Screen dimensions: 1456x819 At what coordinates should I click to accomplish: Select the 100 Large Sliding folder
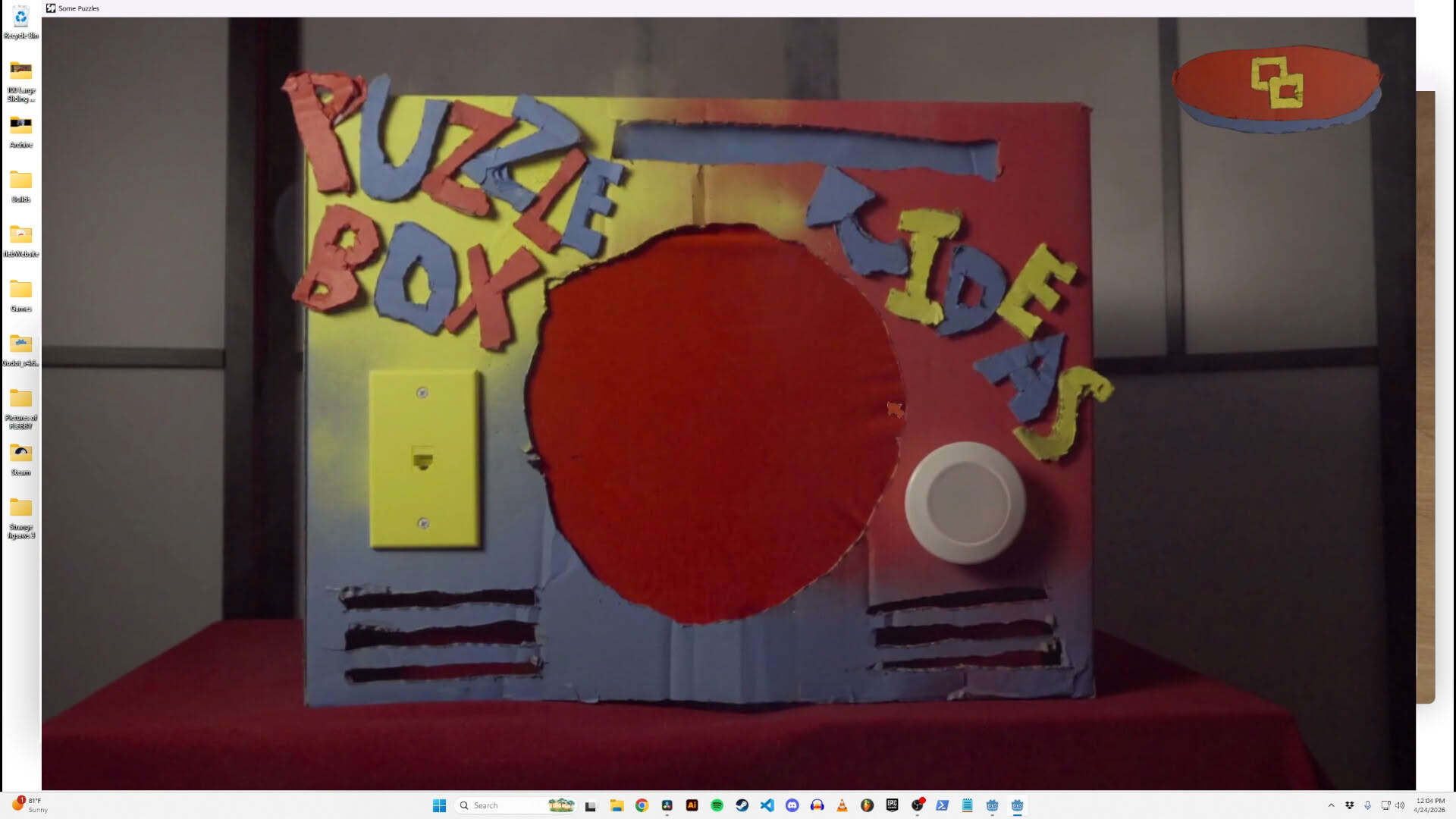tap(20, 81)
